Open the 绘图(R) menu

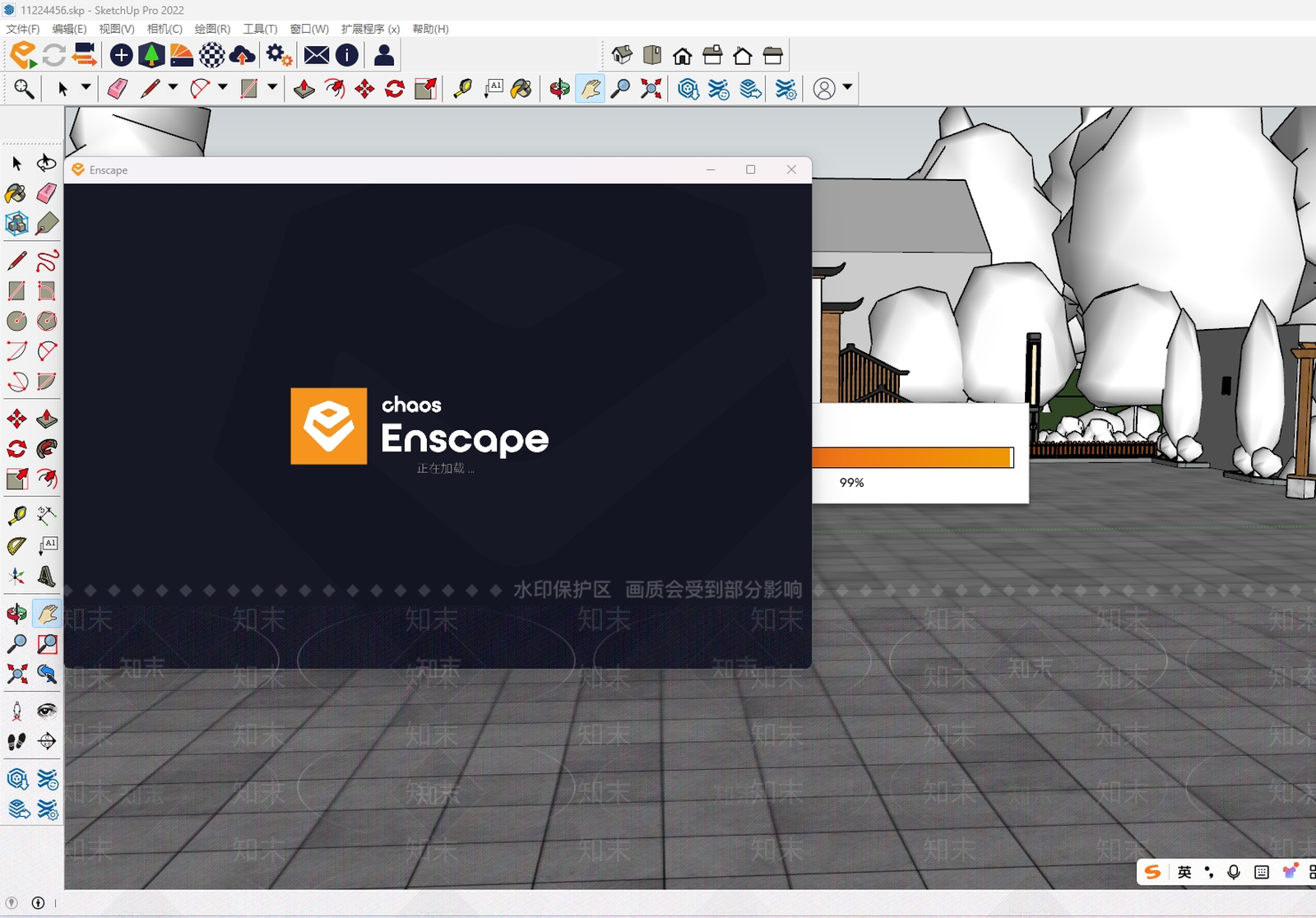(212, 29)
